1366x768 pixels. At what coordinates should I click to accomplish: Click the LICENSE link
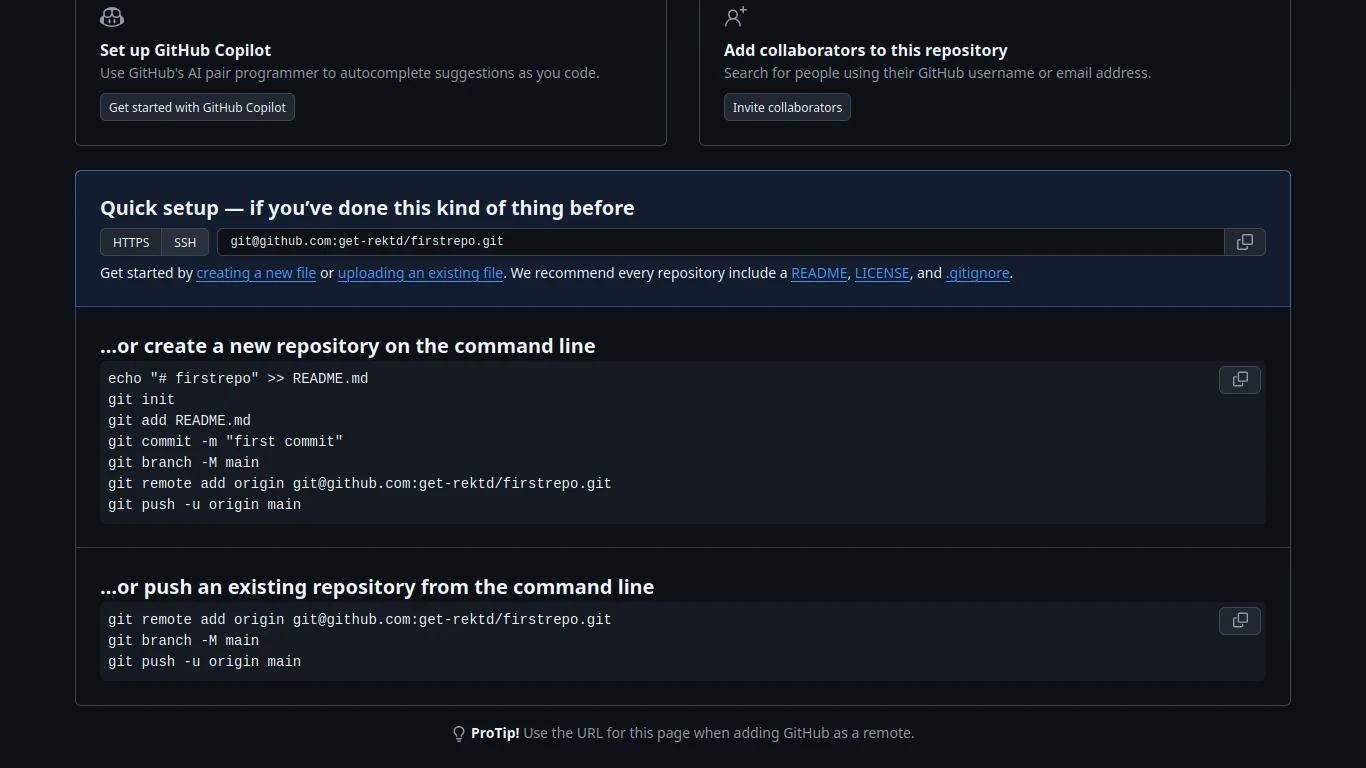tap(881, 272)
